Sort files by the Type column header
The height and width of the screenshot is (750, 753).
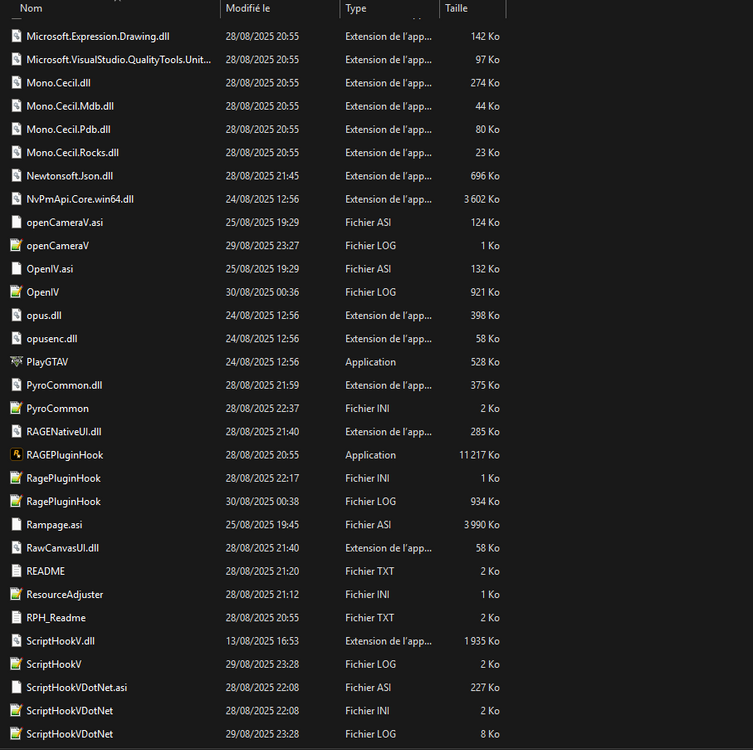coord(355,8)
